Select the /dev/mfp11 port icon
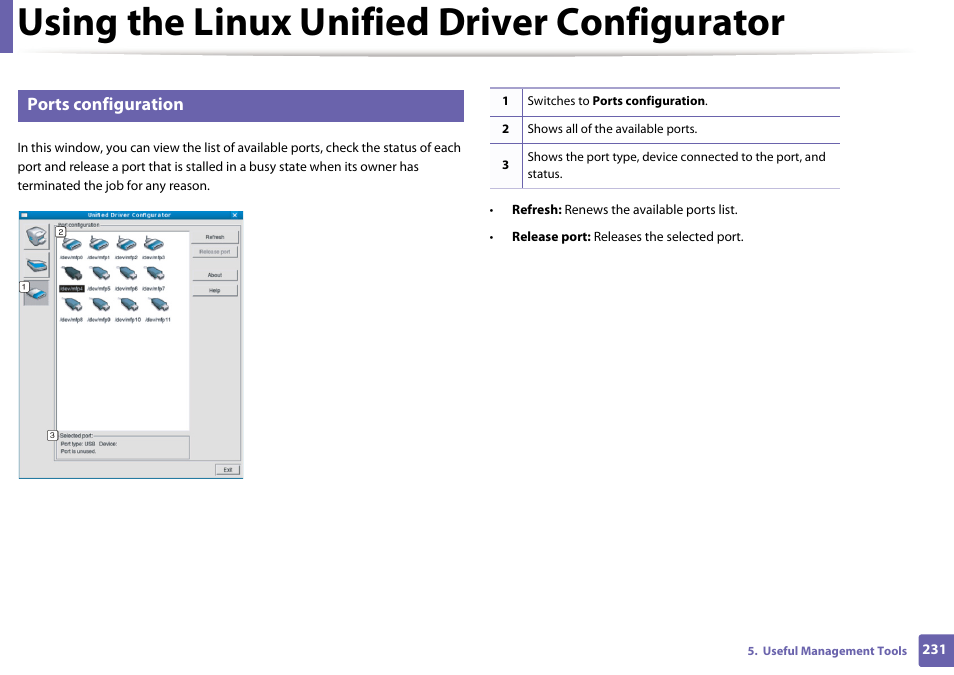The width and height of the screenshot is (954, 675). [151, 305]
